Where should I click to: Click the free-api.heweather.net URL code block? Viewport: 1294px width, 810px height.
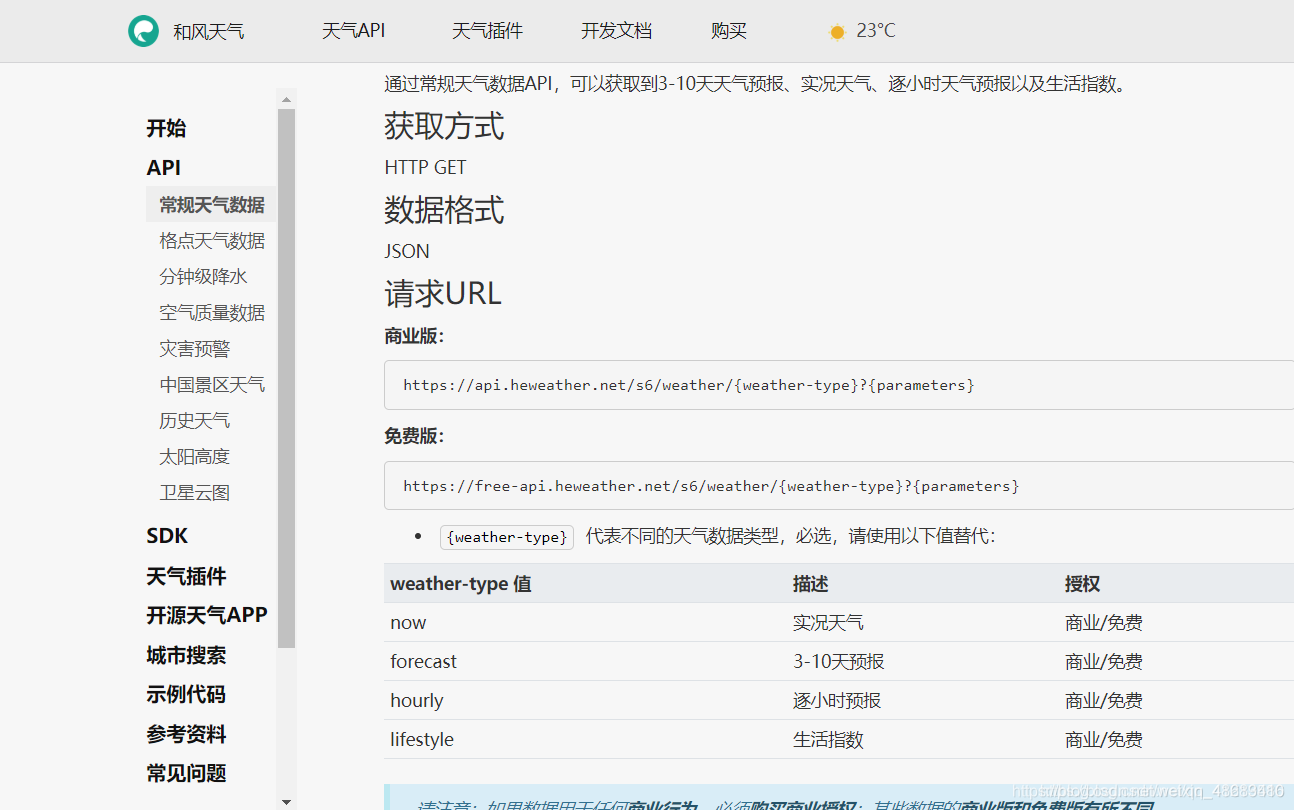pos(839,486)
